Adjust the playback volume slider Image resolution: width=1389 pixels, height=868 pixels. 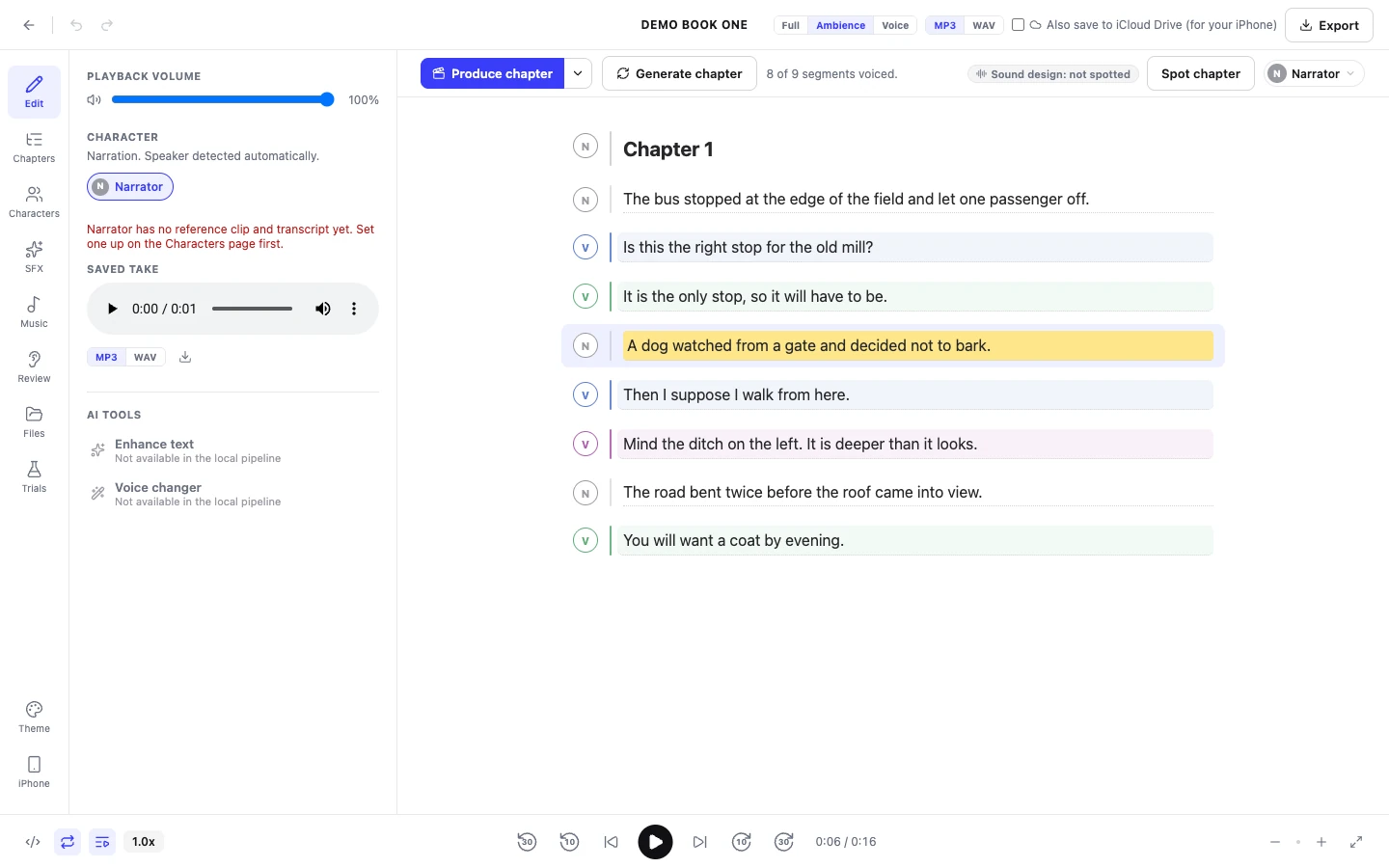pyautogui.click(x=223, y=99)
